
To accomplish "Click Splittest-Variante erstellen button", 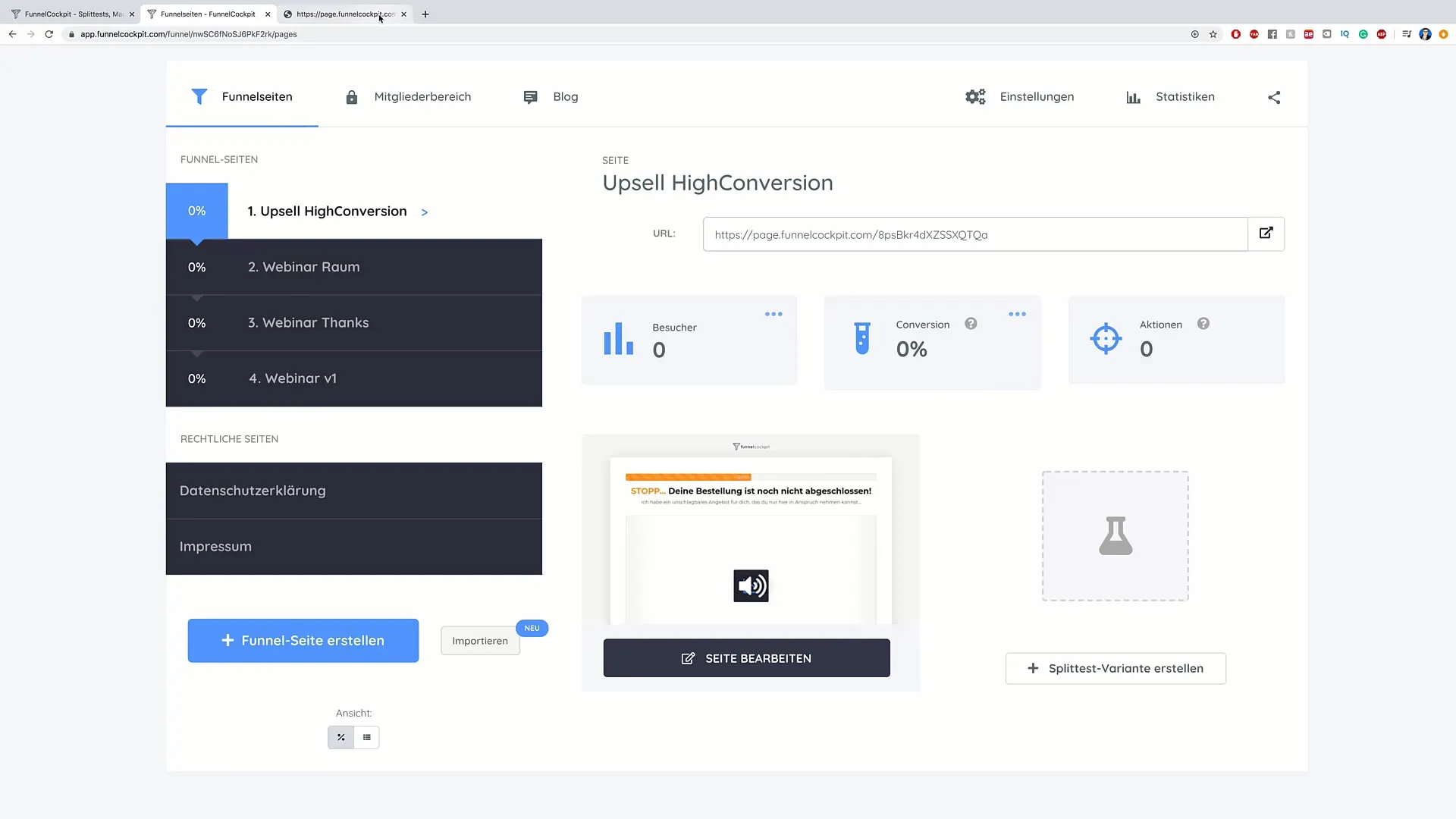I will pyautogui.click(x=1116, y=668).
